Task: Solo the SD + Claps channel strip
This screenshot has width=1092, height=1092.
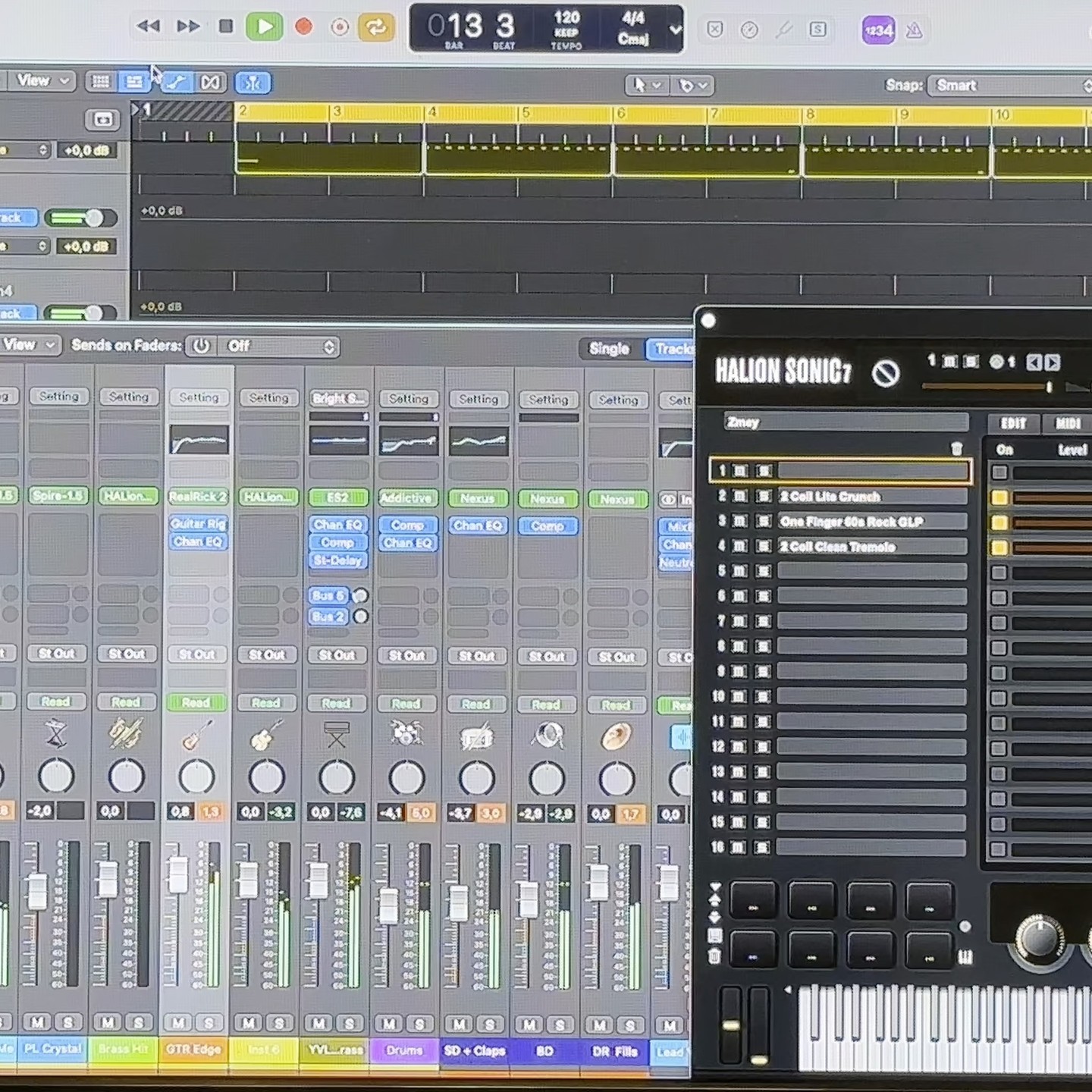Action: coord(489,1025)
